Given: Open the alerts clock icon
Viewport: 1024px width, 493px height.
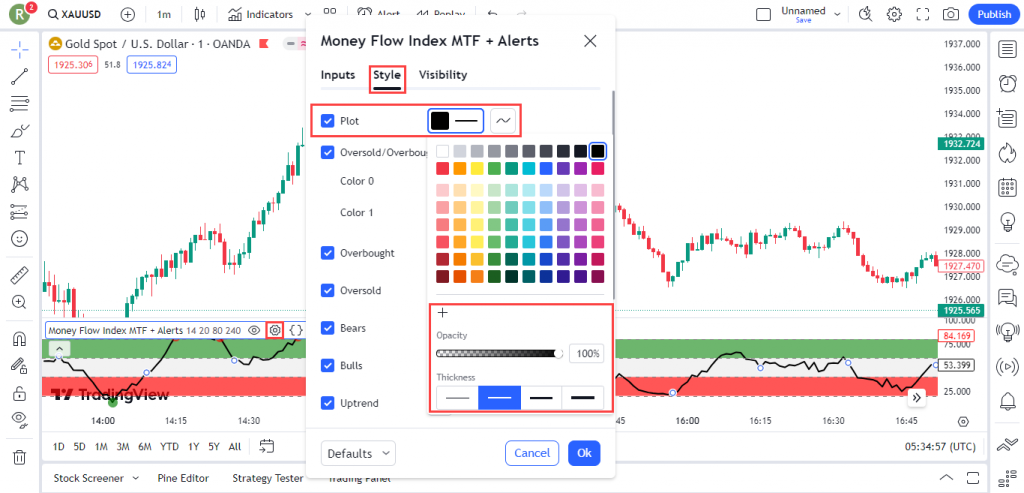Looking at the screenshot, I should tap(1007, 84).
